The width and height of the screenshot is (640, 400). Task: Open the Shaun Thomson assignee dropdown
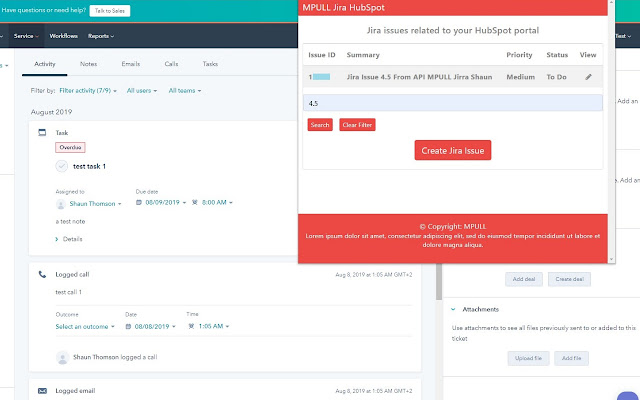[x=96, y=204]
